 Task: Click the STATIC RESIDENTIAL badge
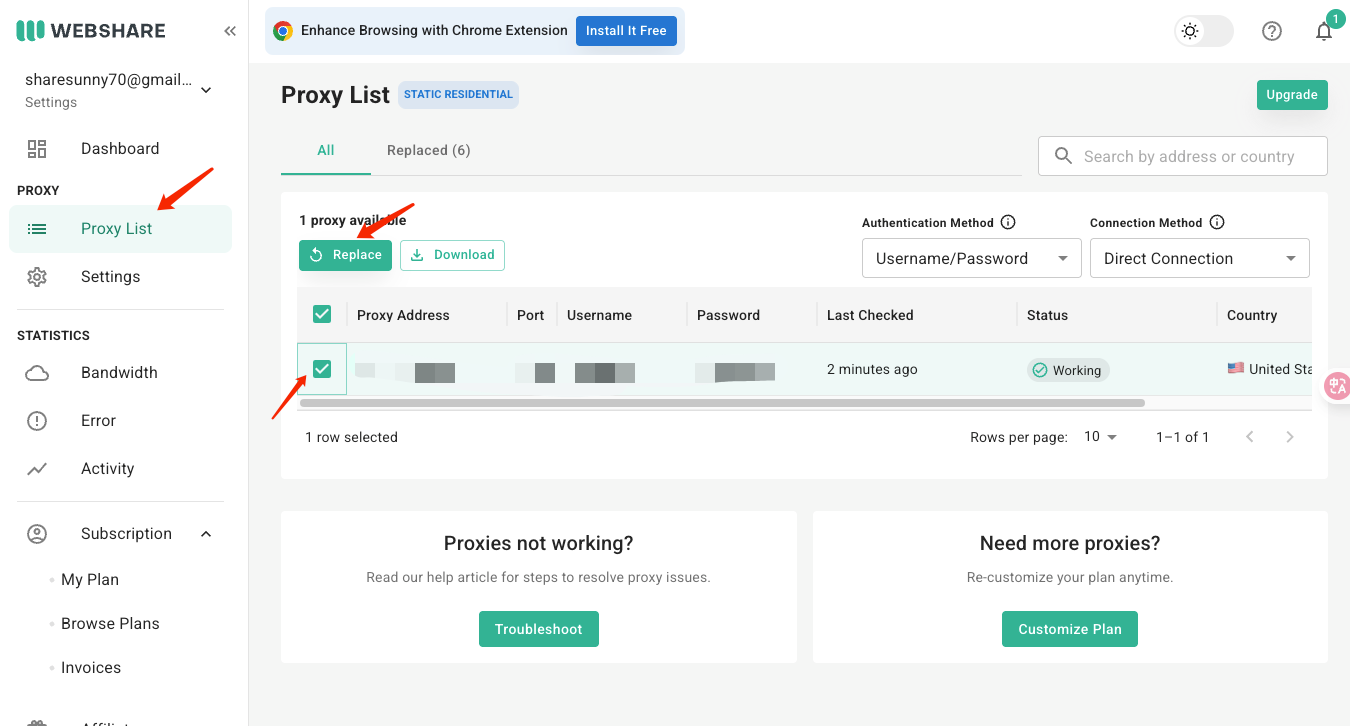458,94
